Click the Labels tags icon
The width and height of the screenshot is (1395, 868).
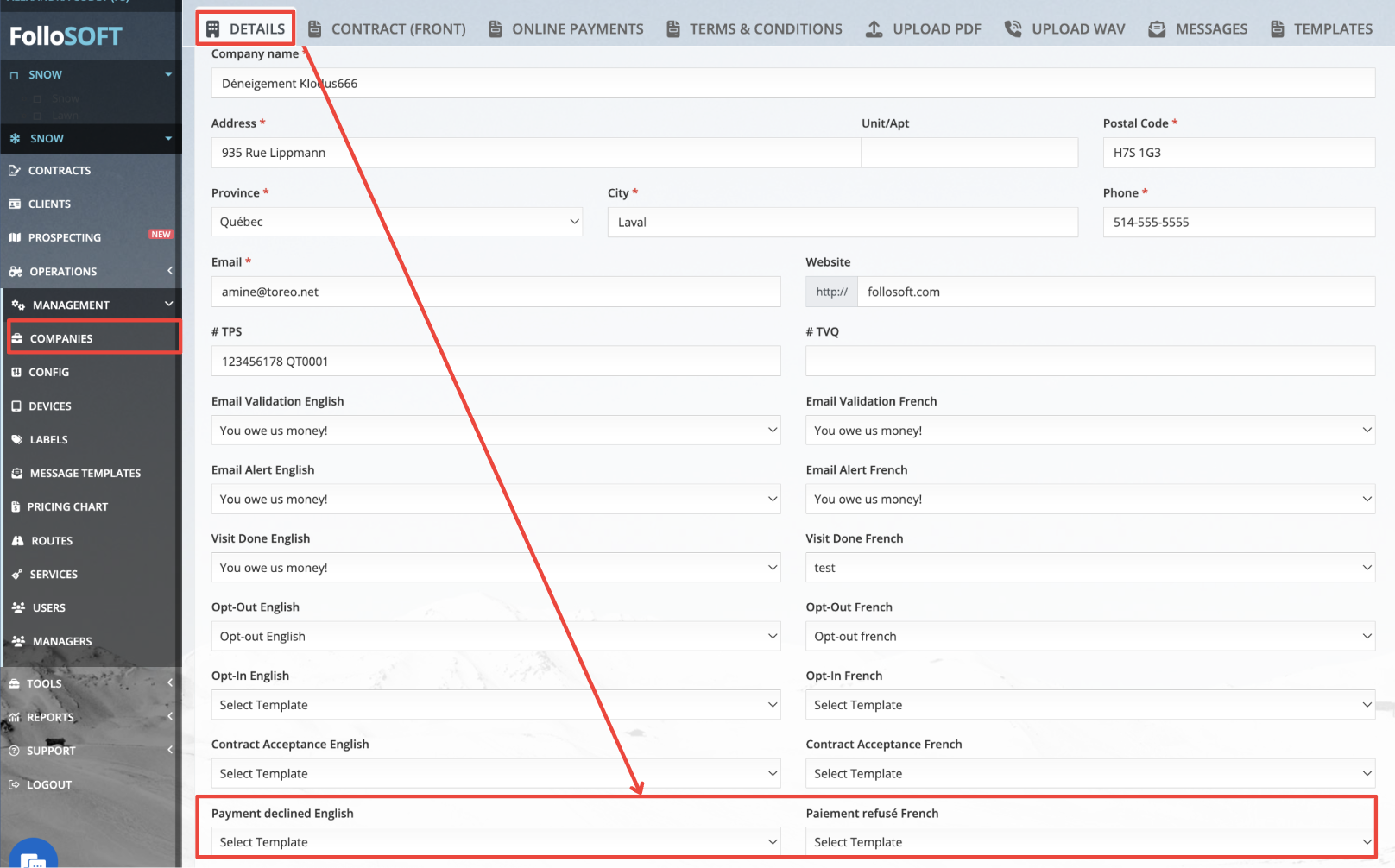coord(17,439)
